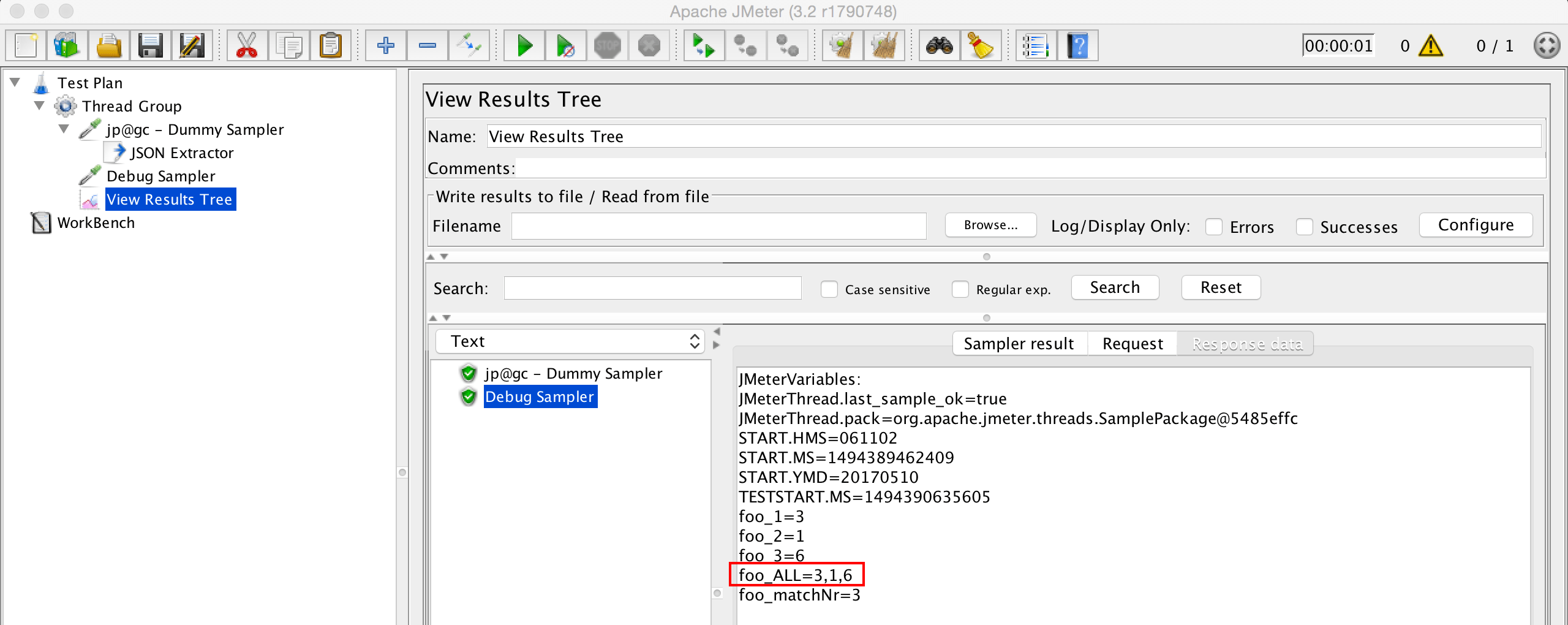The width and height of the screenshot is (1568, 625).
Task: Switch to the Request tab
Action: point(1131,343)
